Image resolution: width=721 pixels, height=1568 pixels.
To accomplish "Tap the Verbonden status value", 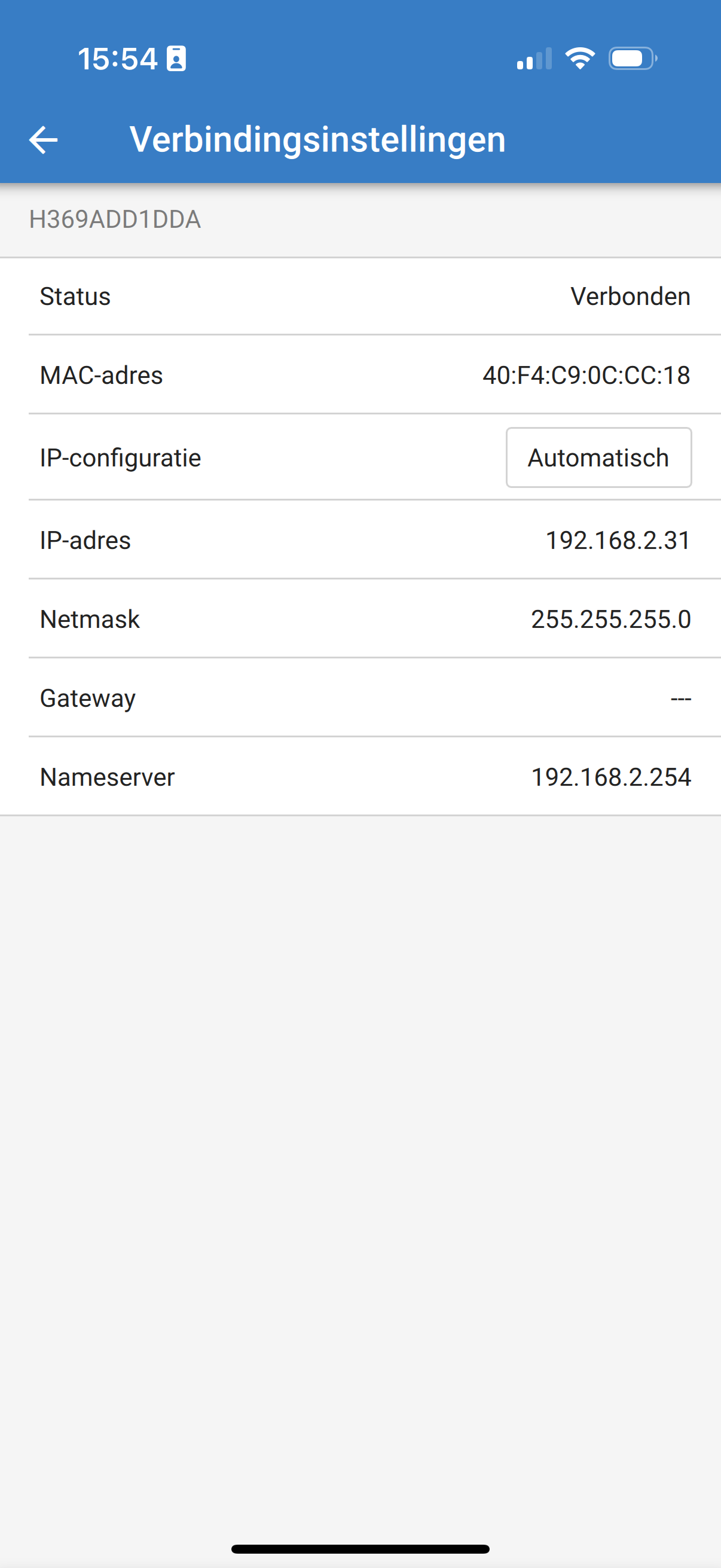I will [630, 297].
